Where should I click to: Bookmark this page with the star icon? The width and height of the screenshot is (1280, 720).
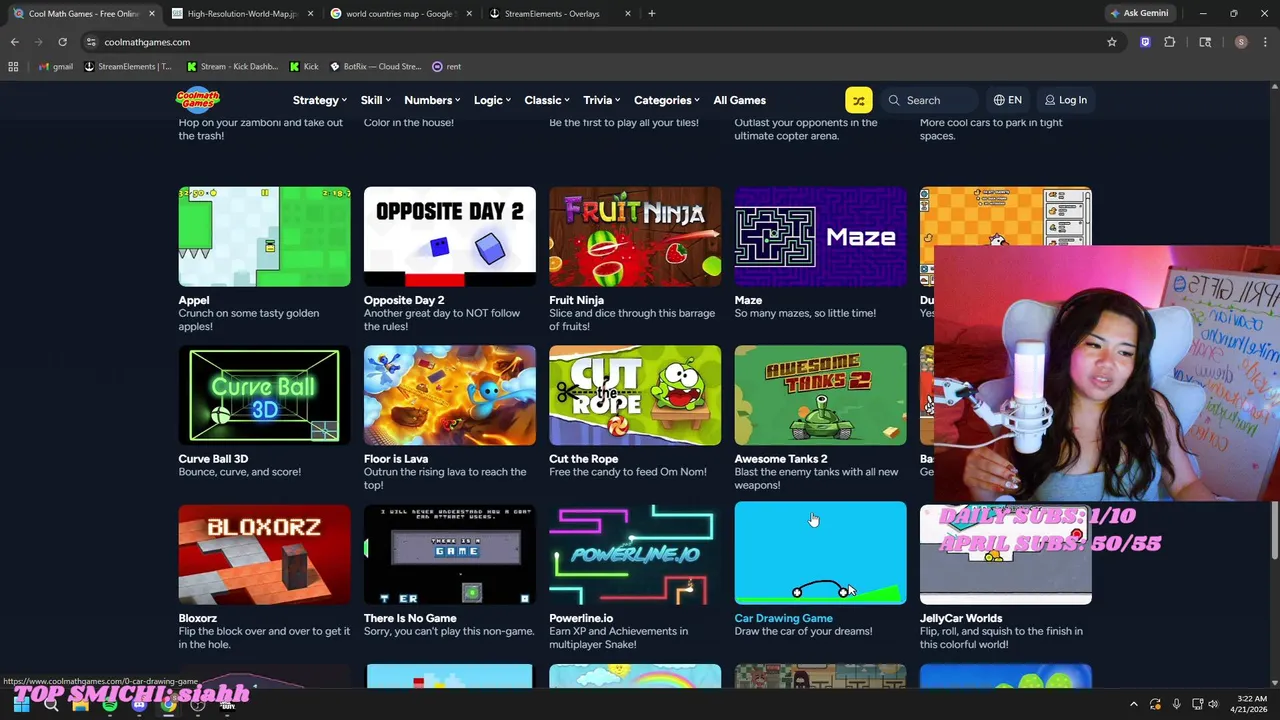(x=1111, y=42)
